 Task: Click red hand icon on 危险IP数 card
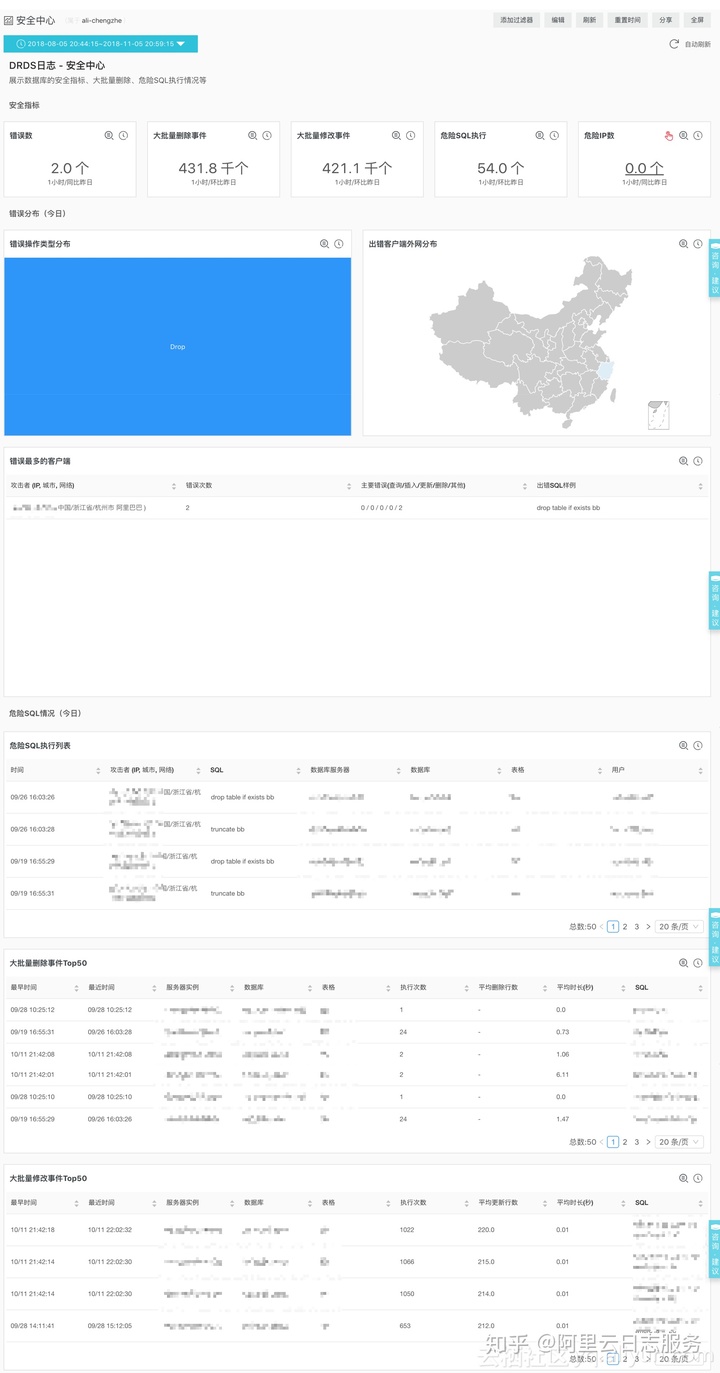pyautogui.click(x=669, y=135)
